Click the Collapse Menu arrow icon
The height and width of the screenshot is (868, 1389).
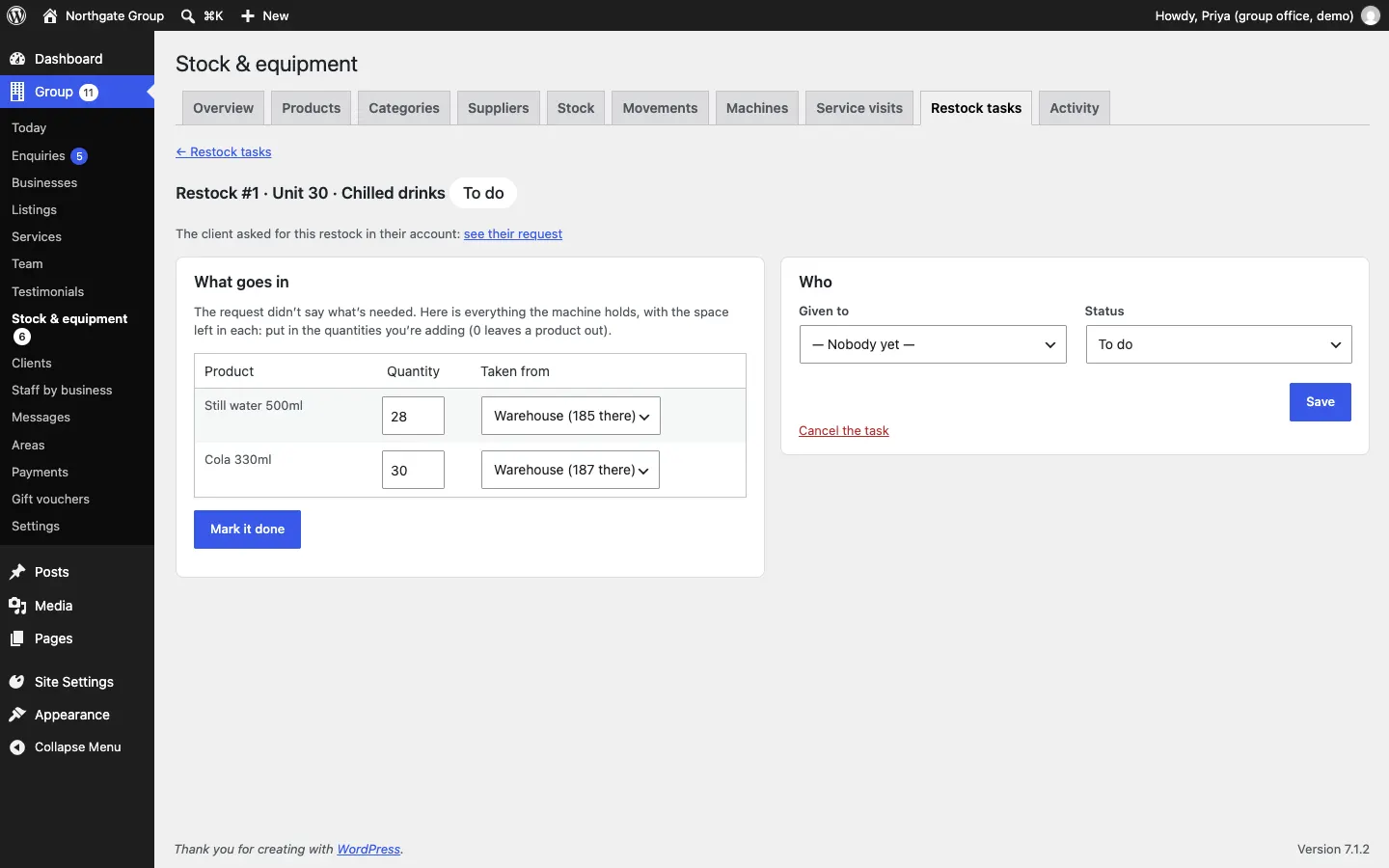[x=17, y=747]
